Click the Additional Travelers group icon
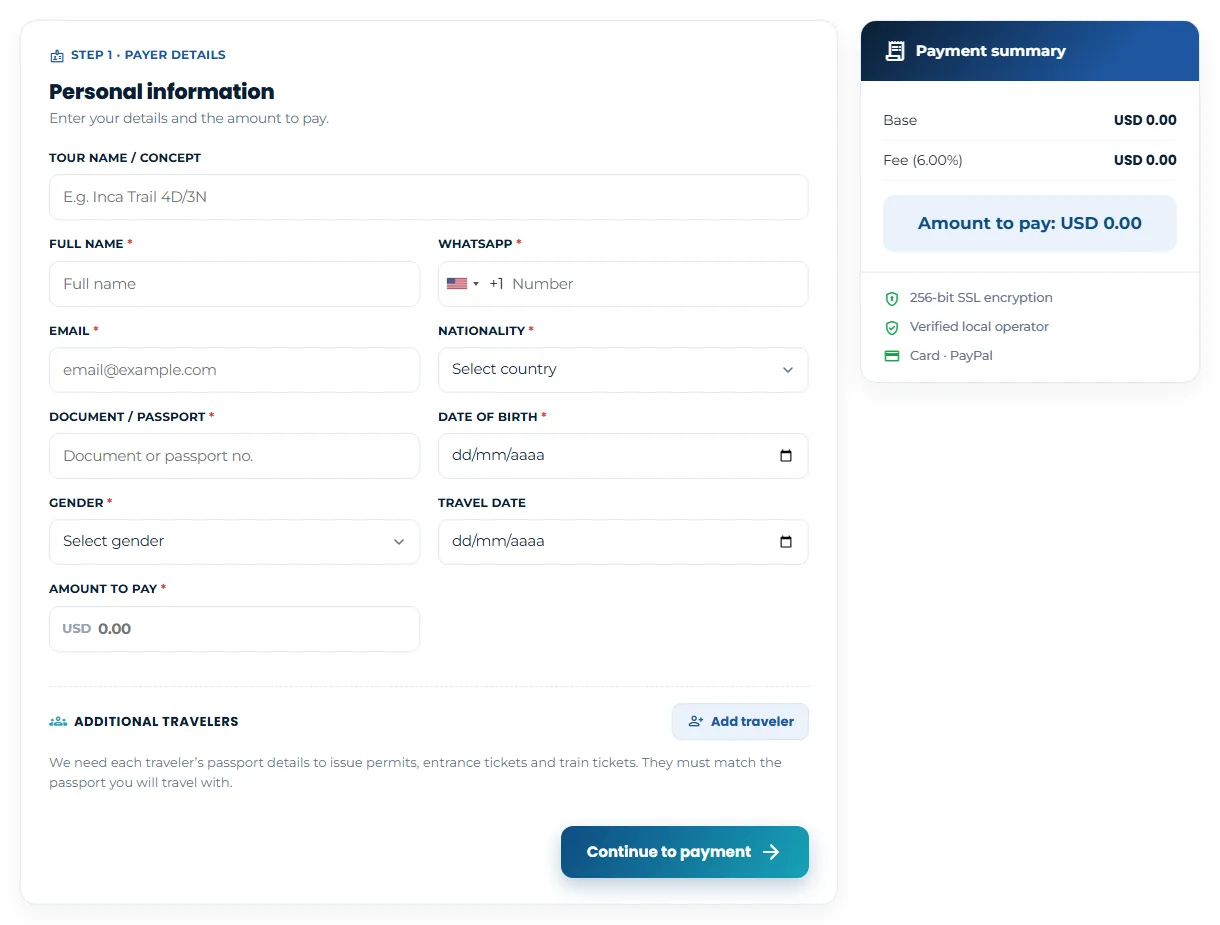Image resolution: width=1220 pixels, height=925 pixels. point(58,721)
